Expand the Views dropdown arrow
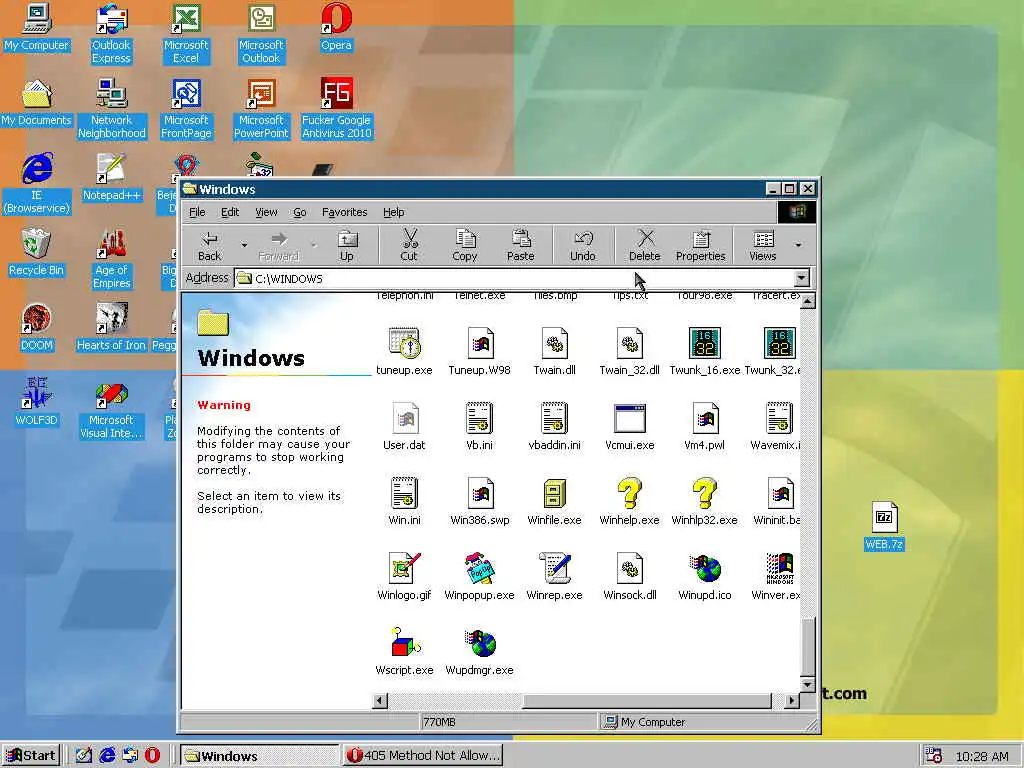1024x768 pixels. 798,246
